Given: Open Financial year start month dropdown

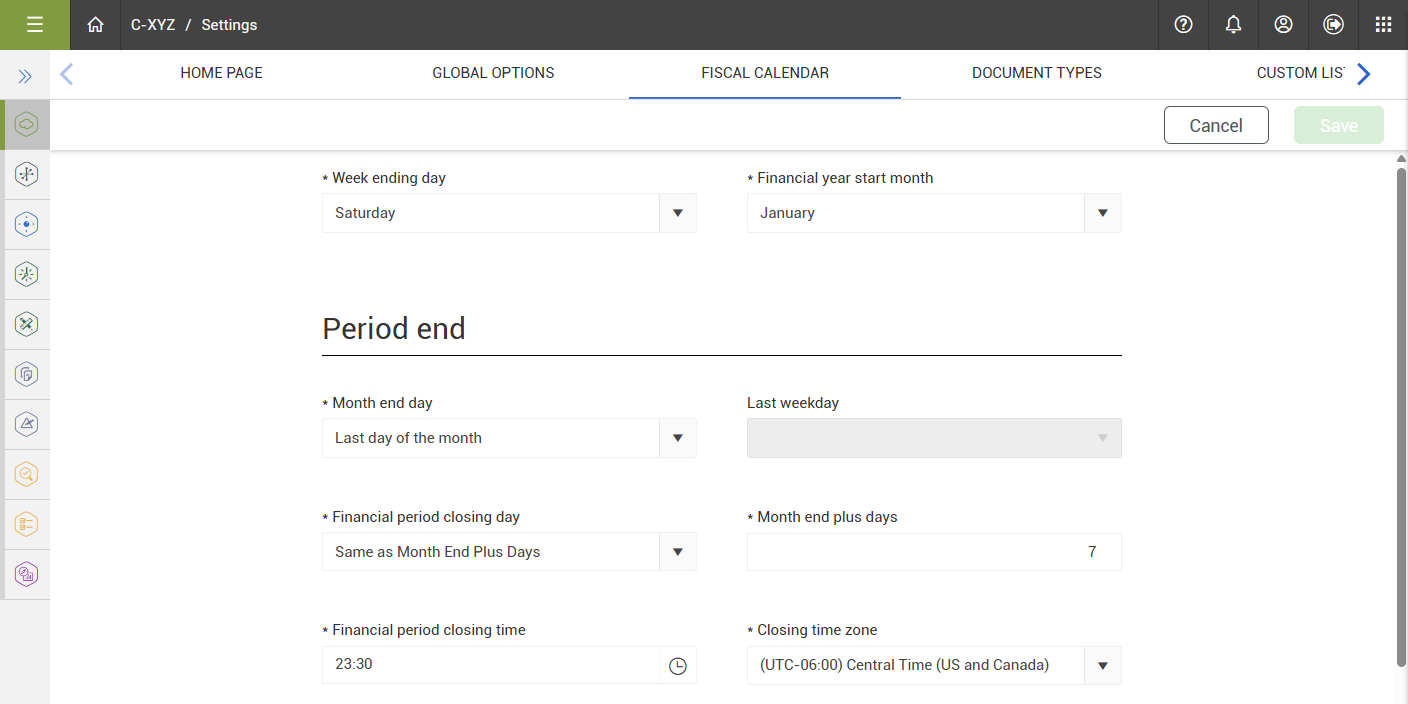Looking at the screenshot, I should (x=1102, y=213).
